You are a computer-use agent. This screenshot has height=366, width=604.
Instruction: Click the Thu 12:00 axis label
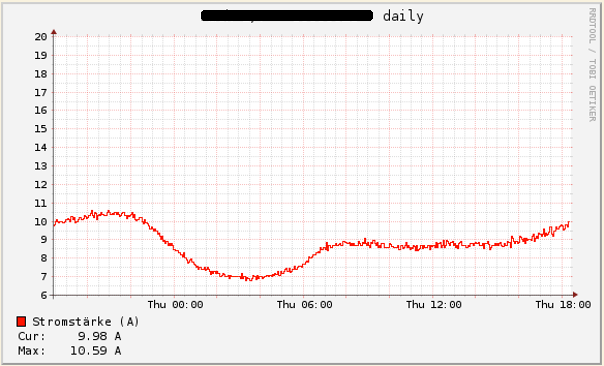pos(434,305)
